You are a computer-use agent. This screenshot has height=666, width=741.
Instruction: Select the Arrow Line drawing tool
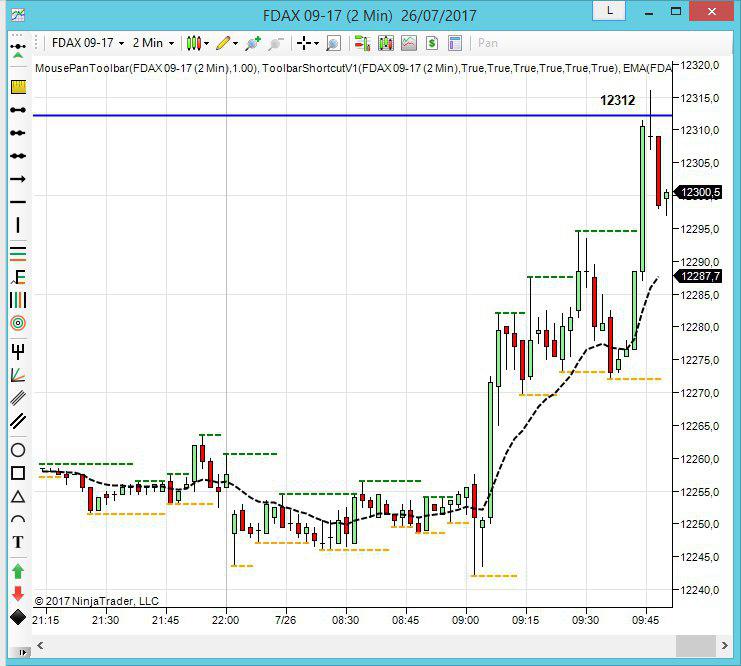18,179
